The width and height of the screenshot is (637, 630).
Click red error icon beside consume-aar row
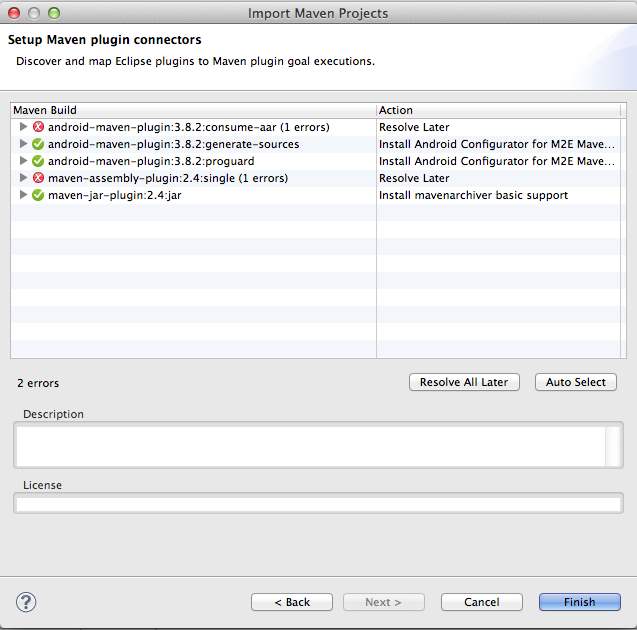(x=39, y=127)
